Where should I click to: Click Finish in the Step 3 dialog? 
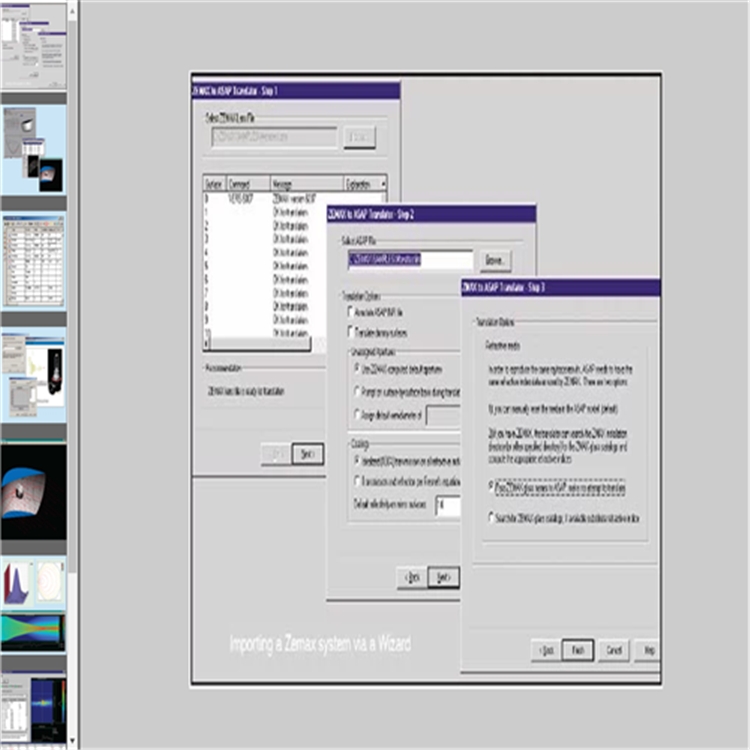tap(578, 650)
